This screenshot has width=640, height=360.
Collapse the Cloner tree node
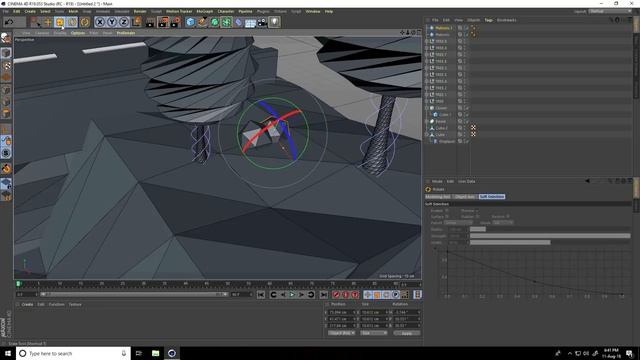click(427, 108)
